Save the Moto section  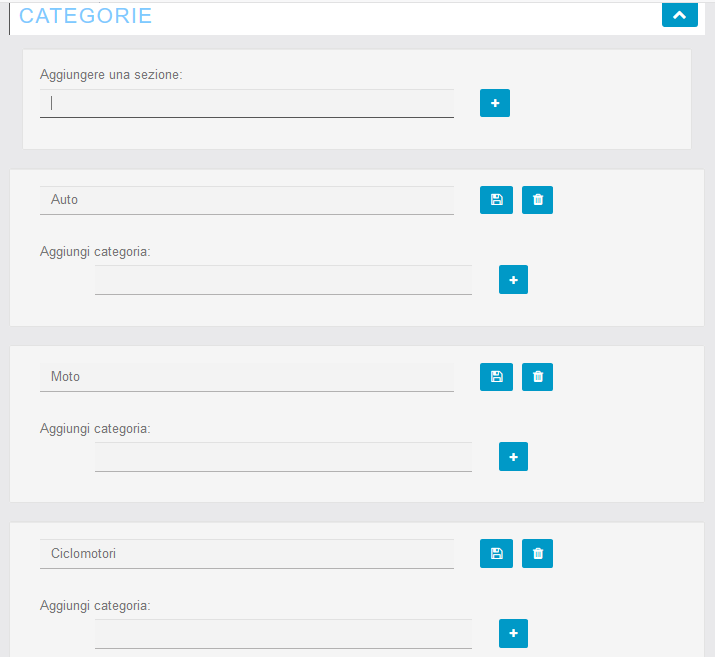(496, 377)
